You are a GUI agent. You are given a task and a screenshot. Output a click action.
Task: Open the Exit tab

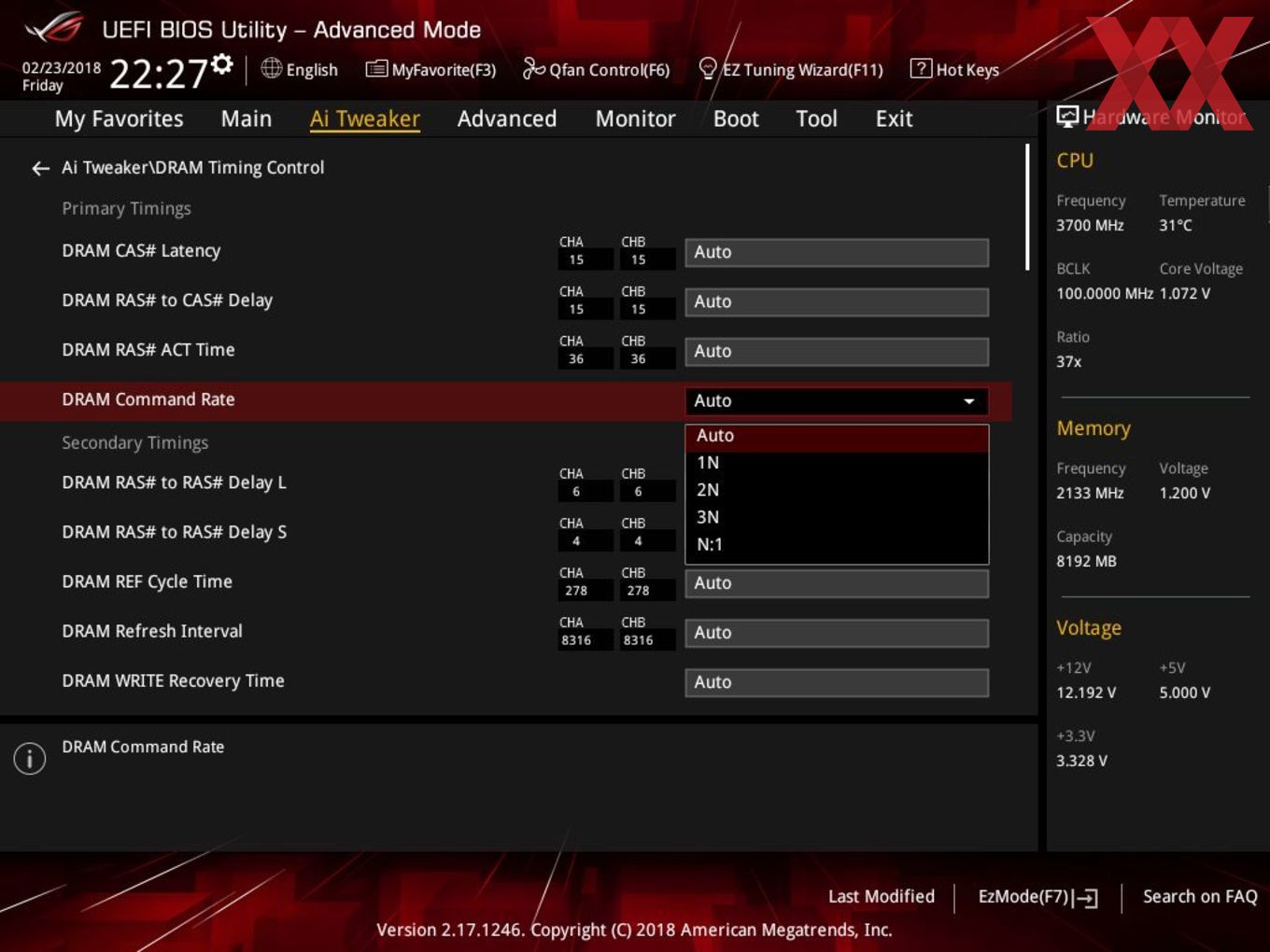coord(894,119)
